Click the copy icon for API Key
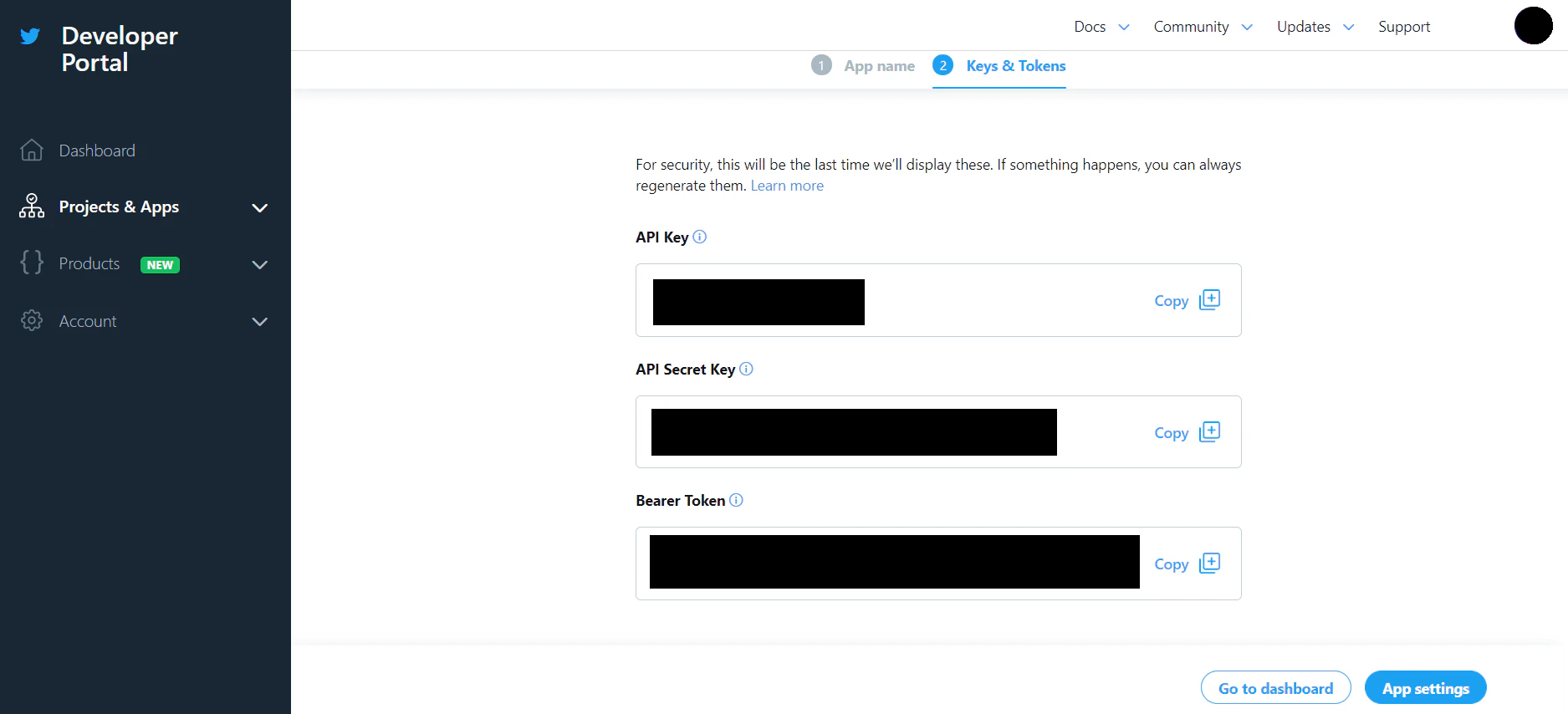This screenshot has height=714, width=1568. 1209,299
